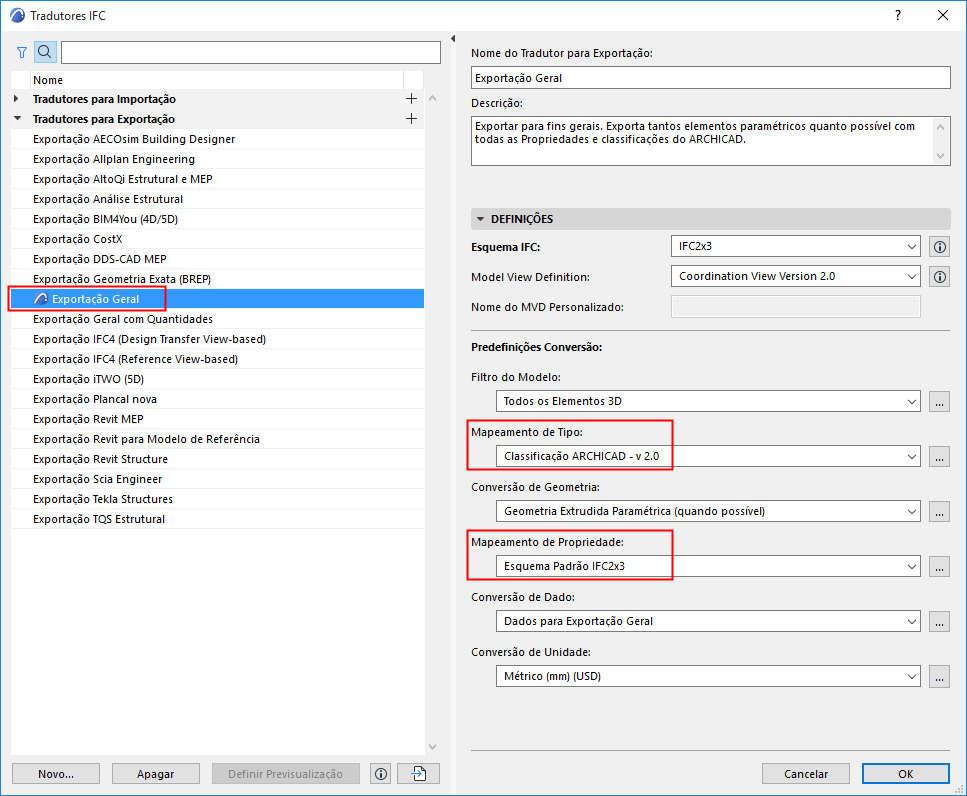This screenshot has height=796, width=967.
Task: Click the help question mark in title bar
Action: click(x=898, y=15)
